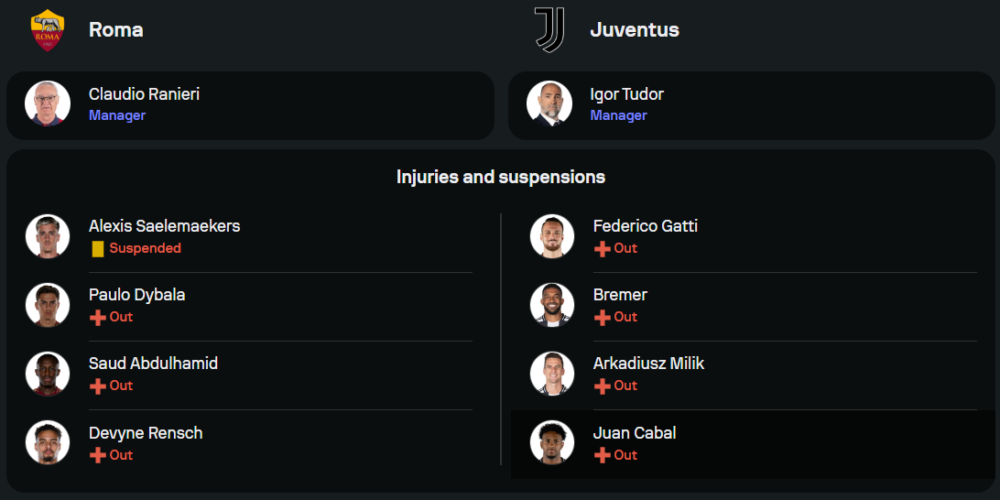This screenshot has height=500, width=1000.
Task: Click the red injury cross under Paulo Dybala
Action: (97, 317)
